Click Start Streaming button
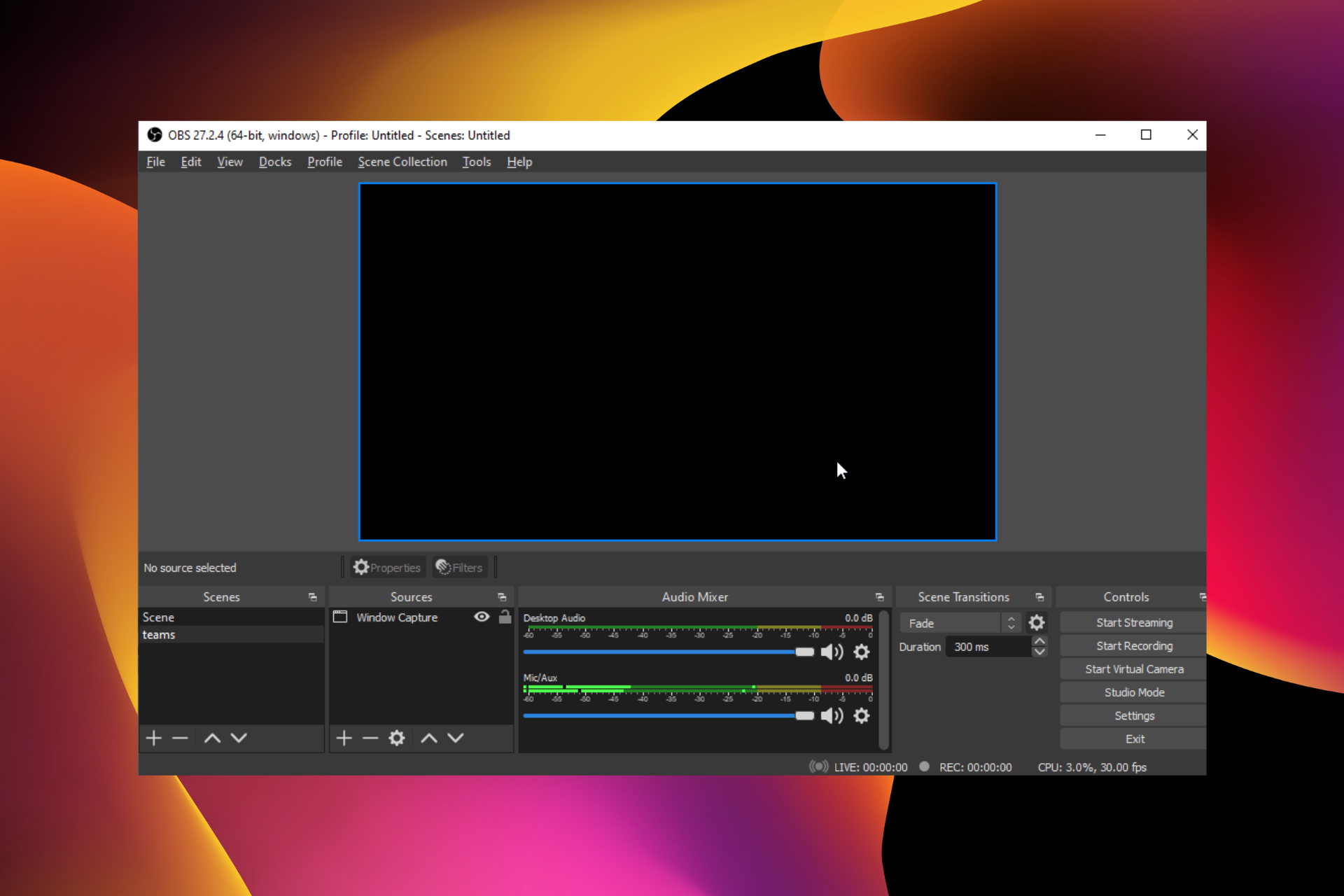 [x=1133, y=622]
